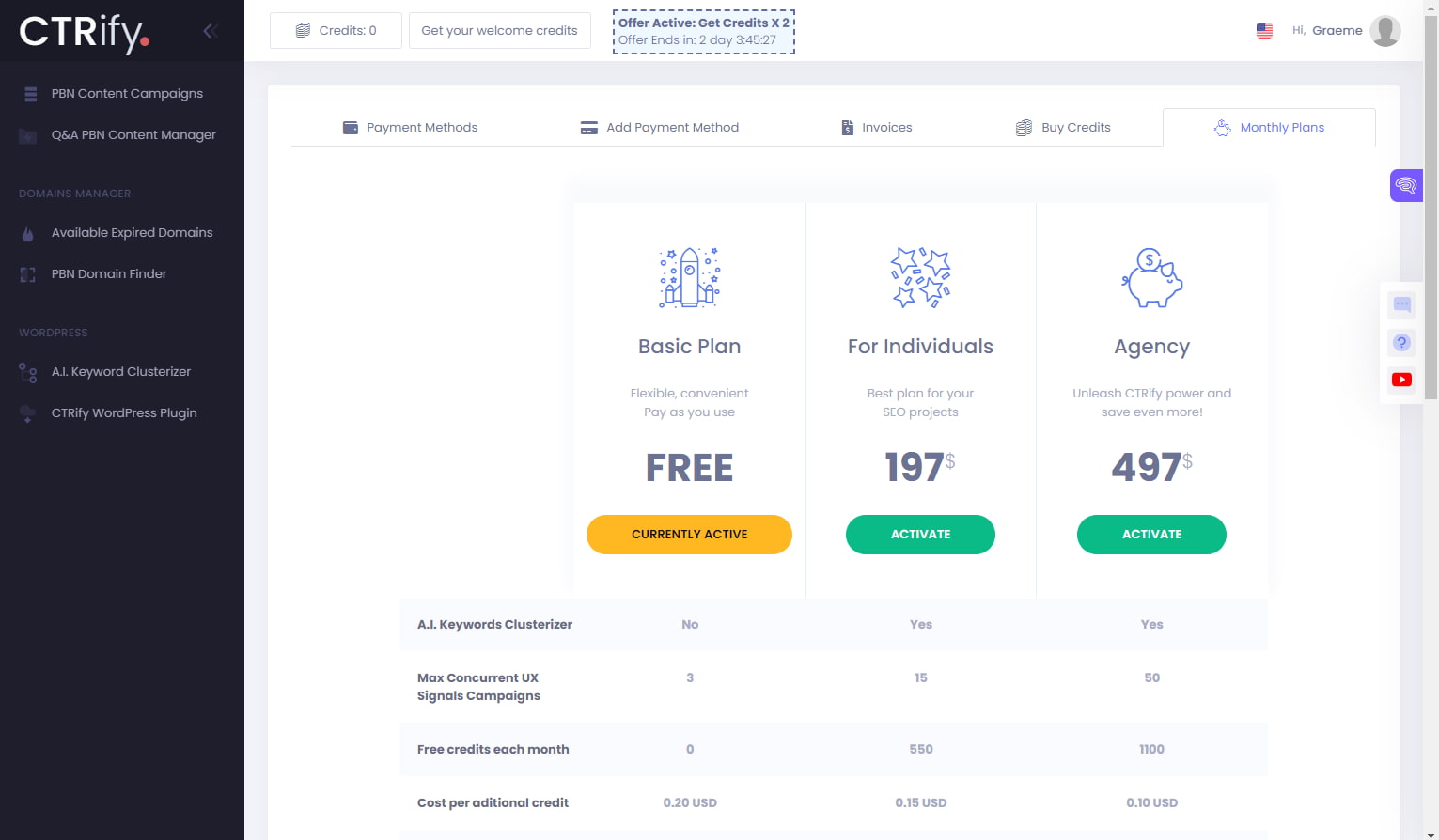This screenshot has height=840, width=1439.
Task: Open the PBN Domain Finder icon
Action: click(28, 273)
